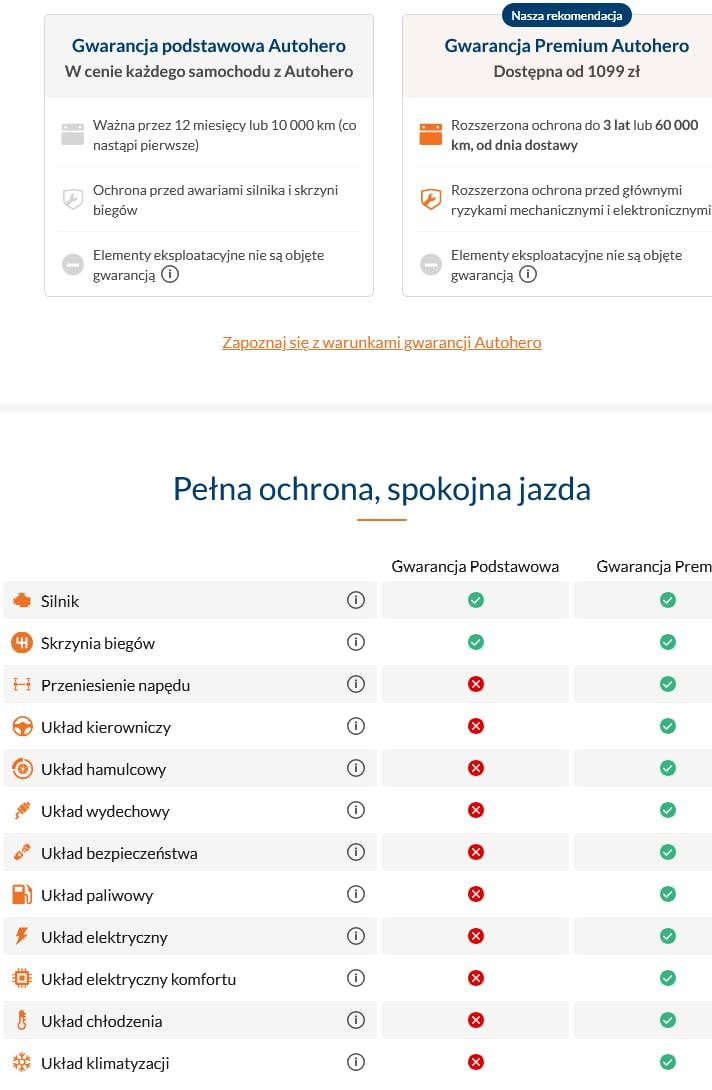This screenshot has width=712, height=1090.
Task: Open info tooltip for Przeniesienie napędu
Action: (355, 684)
